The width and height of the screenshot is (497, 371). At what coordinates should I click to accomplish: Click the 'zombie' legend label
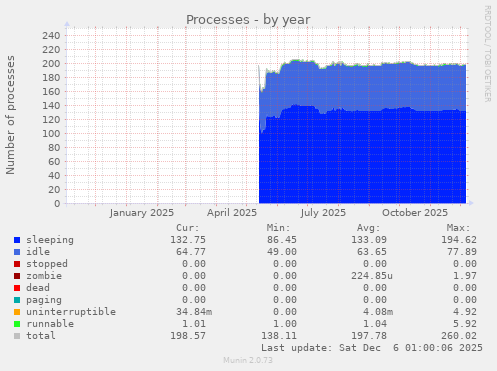click(44, 276)
